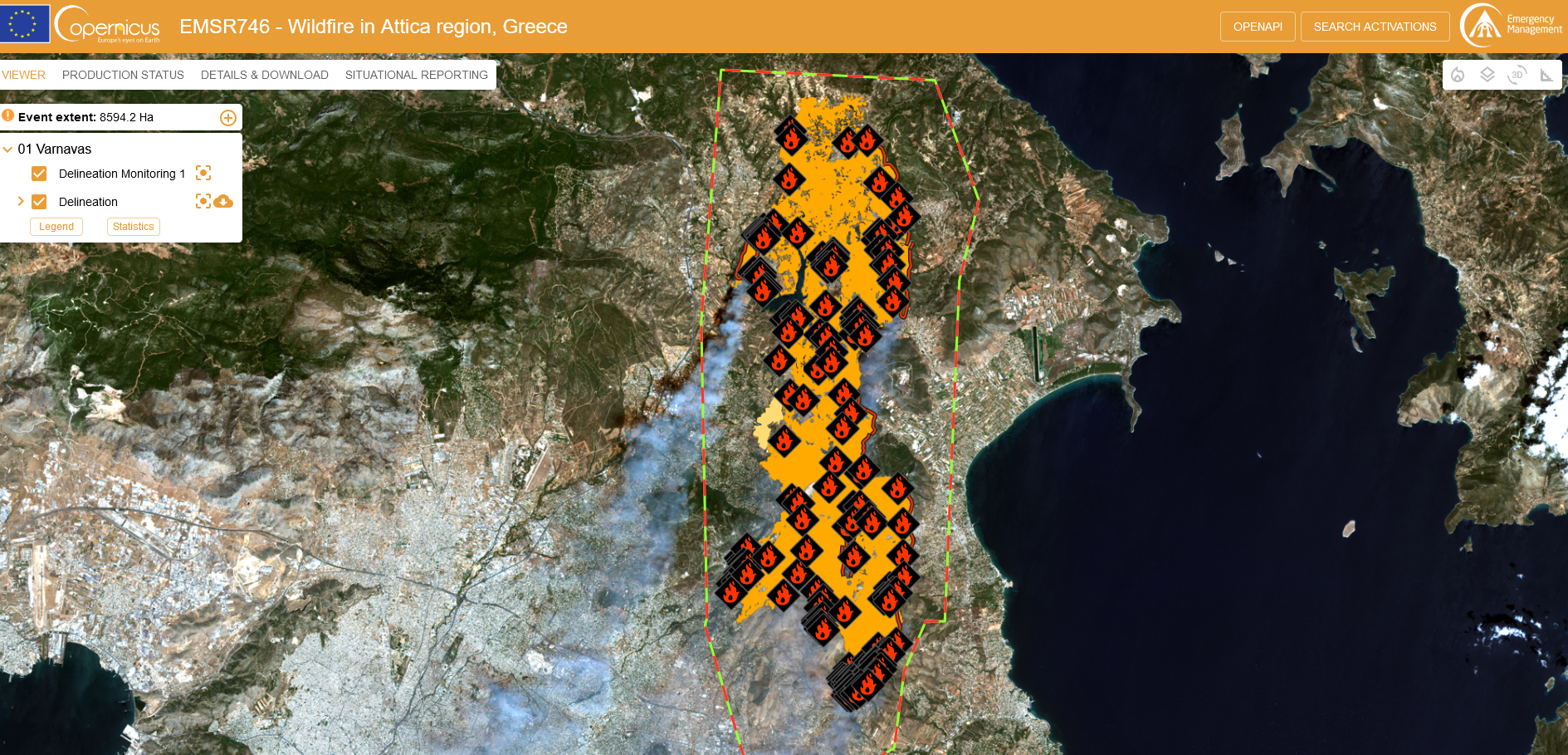Image resolution: width=1568 pixels, height=755 pixels.
Task: Uncheck the Delineation Monitoring 1 layer
Action: 39,174
